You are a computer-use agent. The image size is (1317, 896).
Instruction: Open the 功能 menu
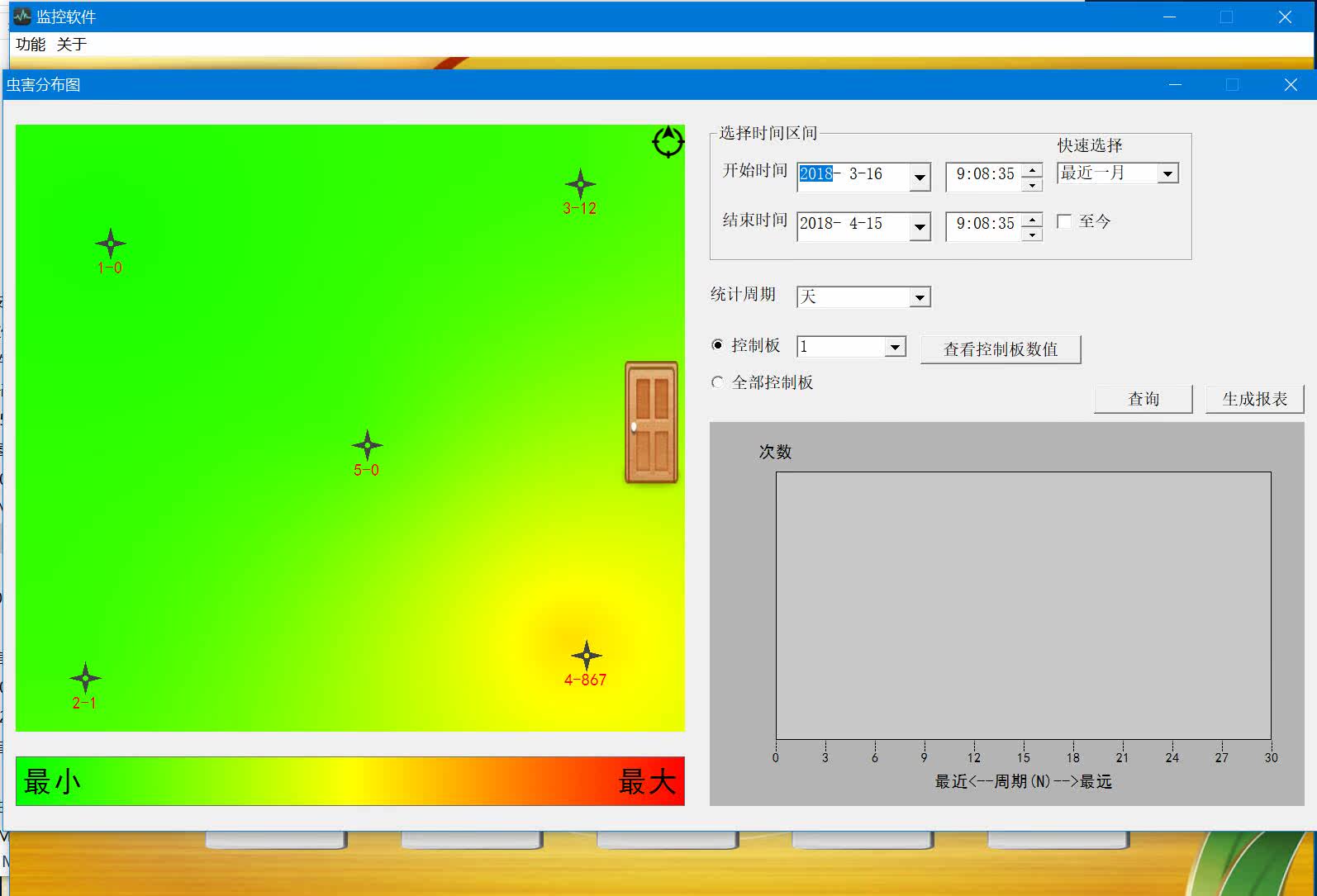[x=31, y=45]
